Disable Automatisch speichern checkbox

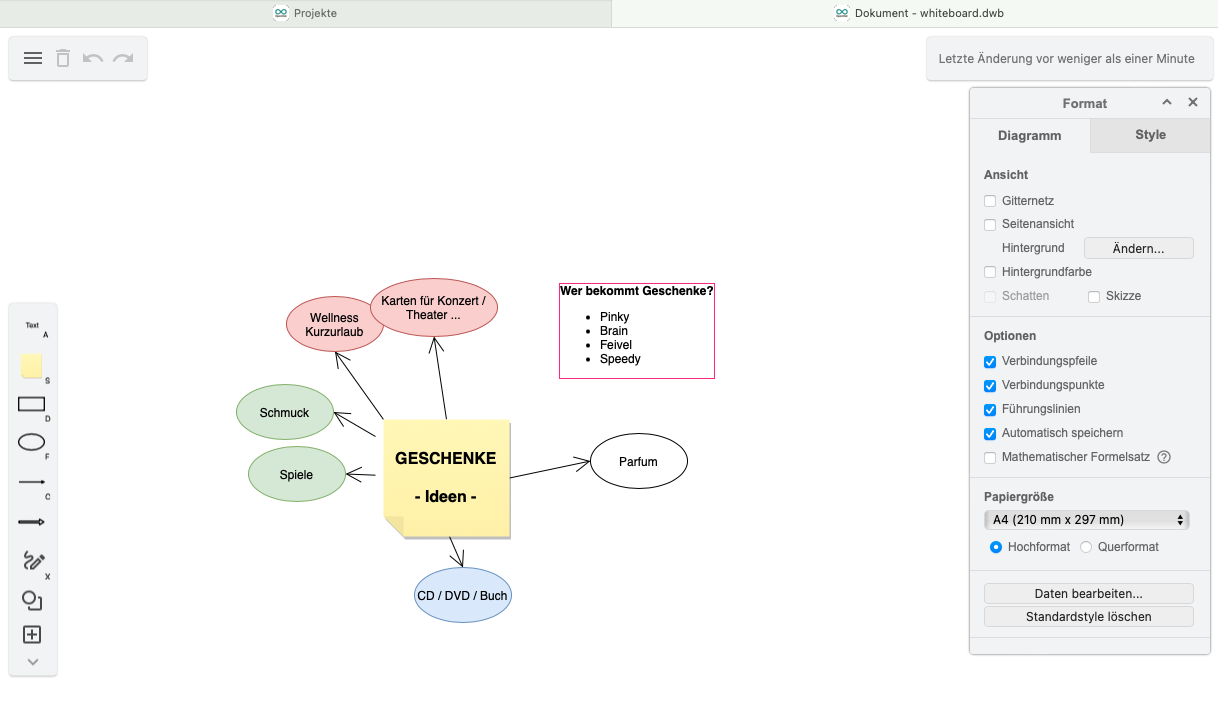(x=990, y=434)
